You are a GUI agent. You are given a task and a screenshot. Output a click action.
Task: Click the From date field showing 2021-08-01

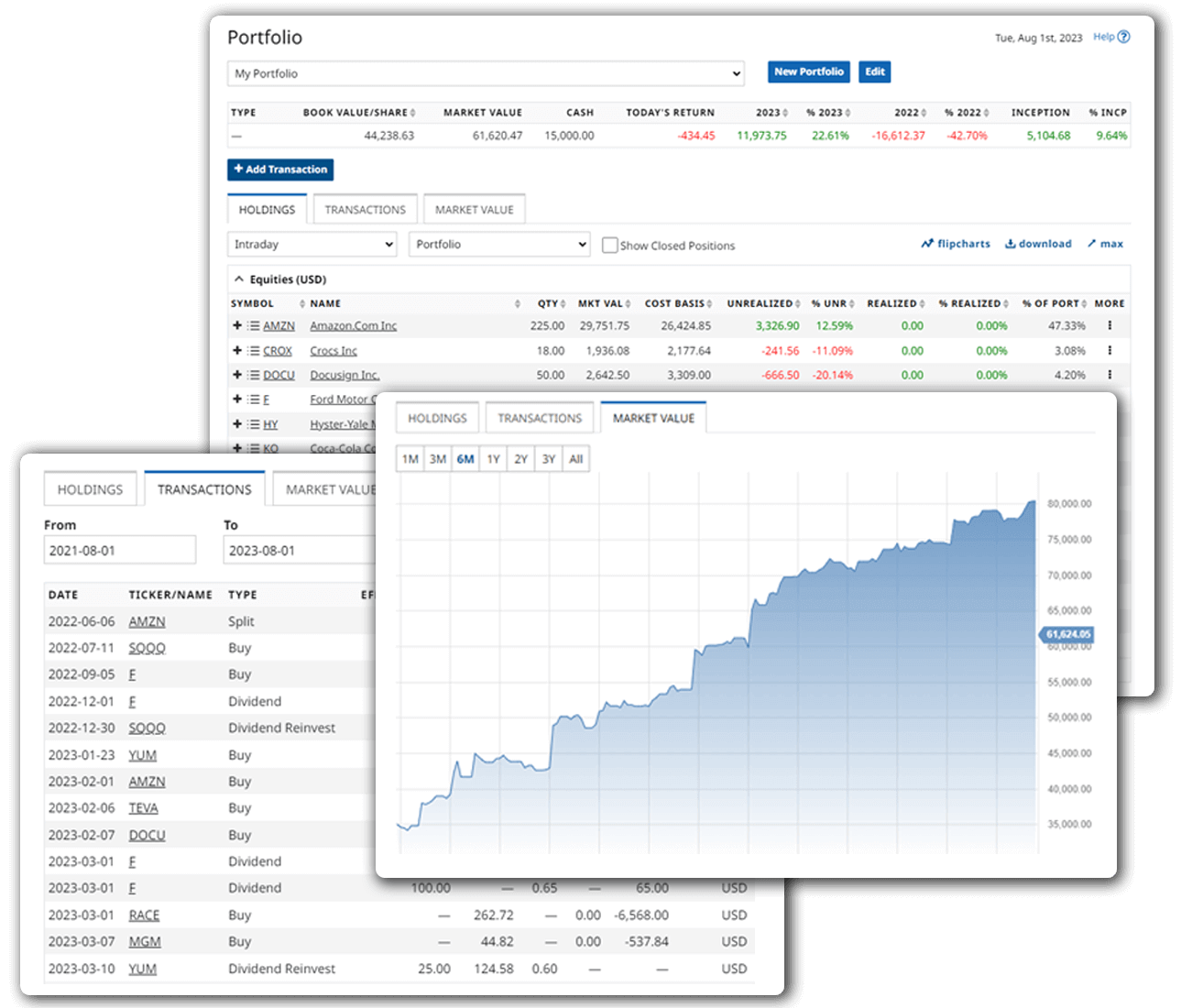pyautogui.click(x=120, y=549)
